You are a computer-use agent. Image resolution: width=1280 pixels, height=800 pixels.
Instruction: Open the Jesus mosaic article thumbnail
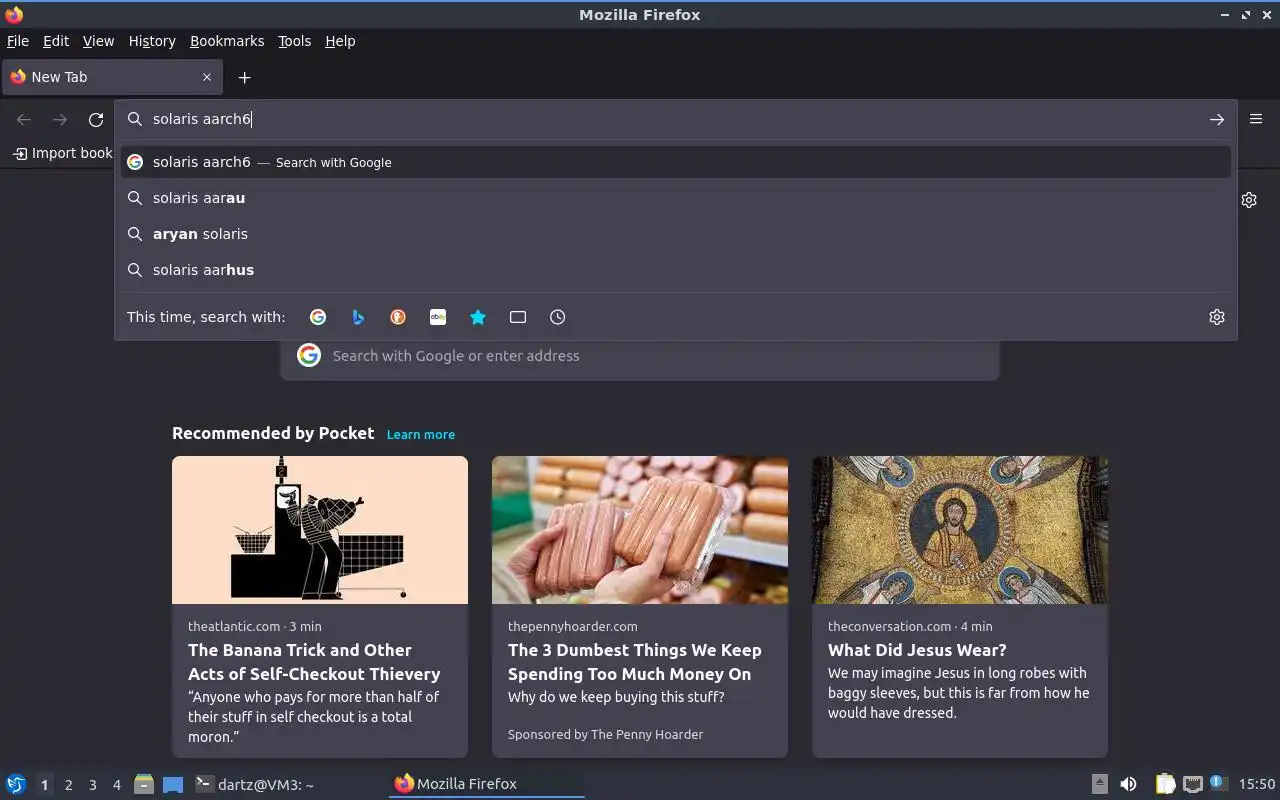[960, 530]
